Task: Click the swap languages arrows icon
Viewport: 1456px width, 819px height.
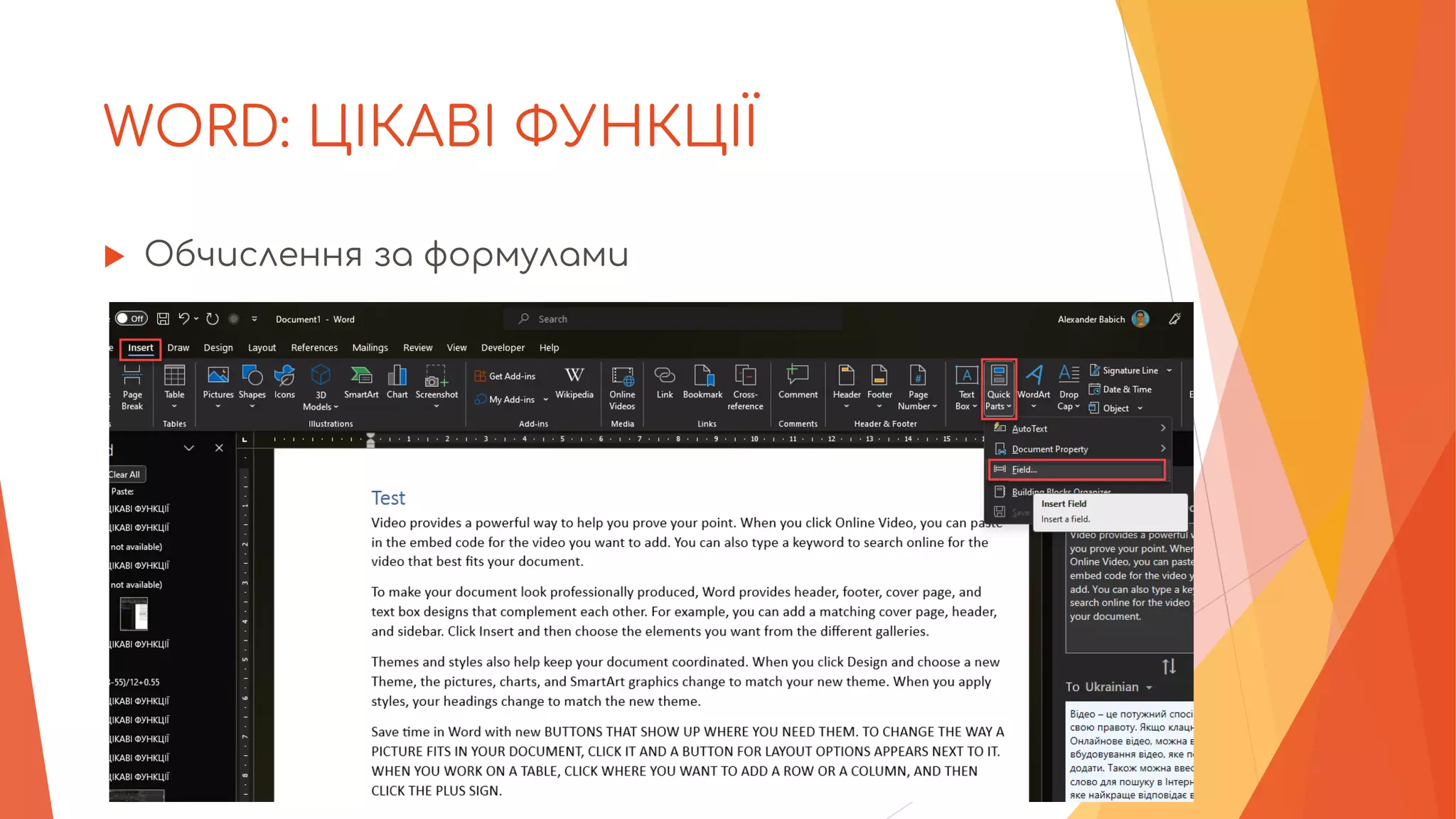Action: click(1169, 667)
